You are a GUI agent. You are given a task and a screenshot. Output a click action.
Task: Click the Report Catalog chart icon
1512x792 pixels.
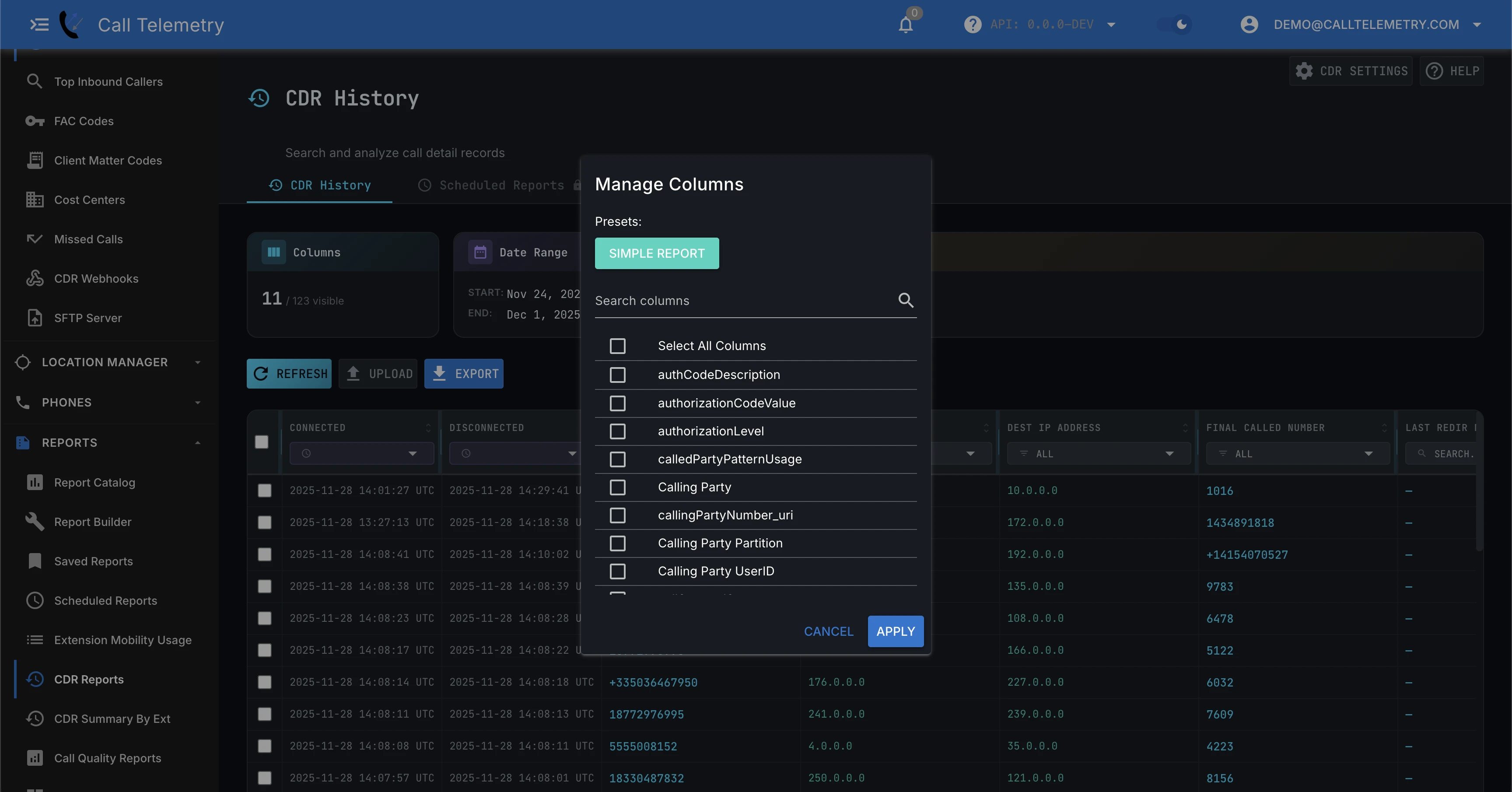35,483
